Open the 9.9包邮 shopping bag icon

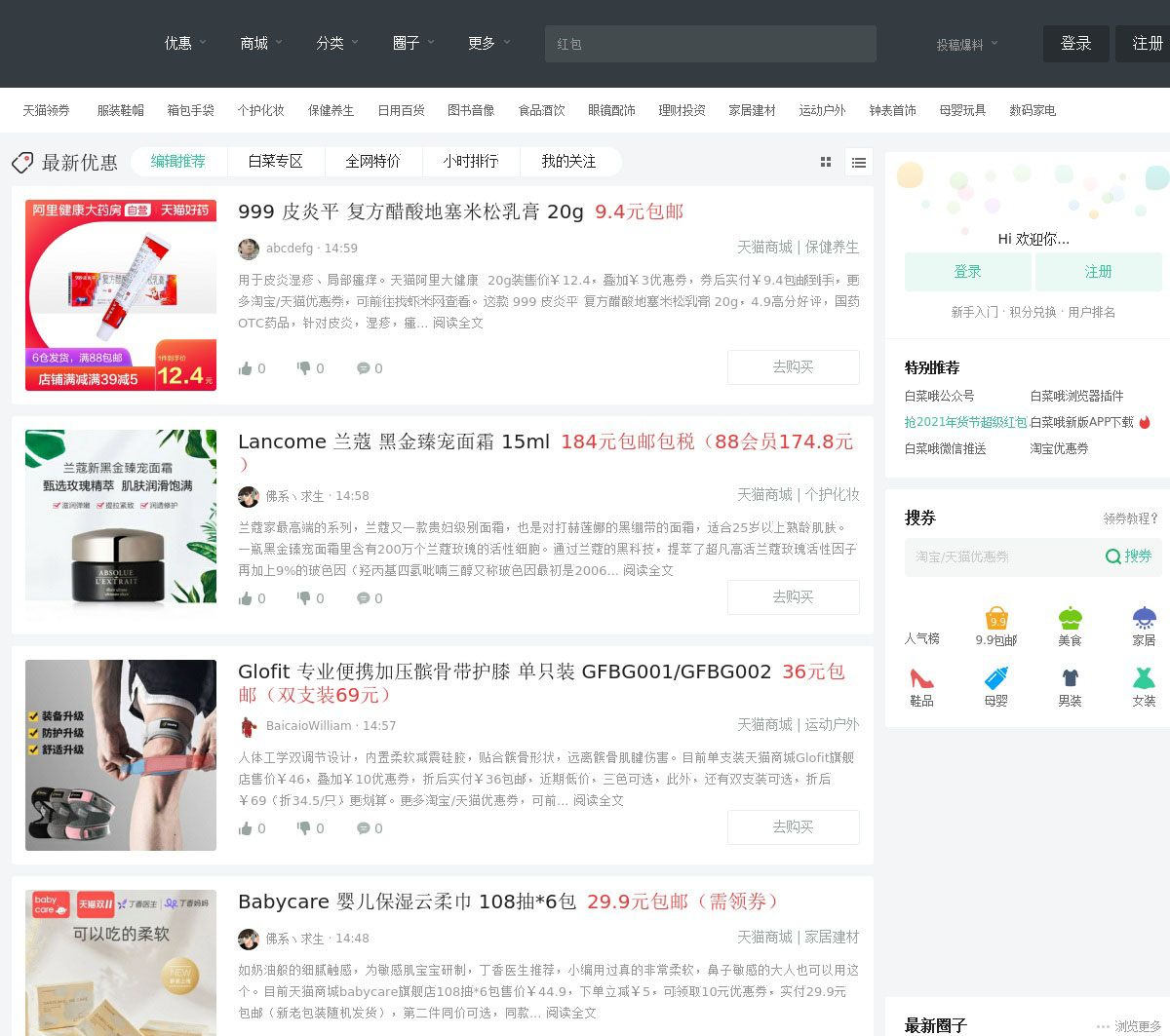pos(996,618)
